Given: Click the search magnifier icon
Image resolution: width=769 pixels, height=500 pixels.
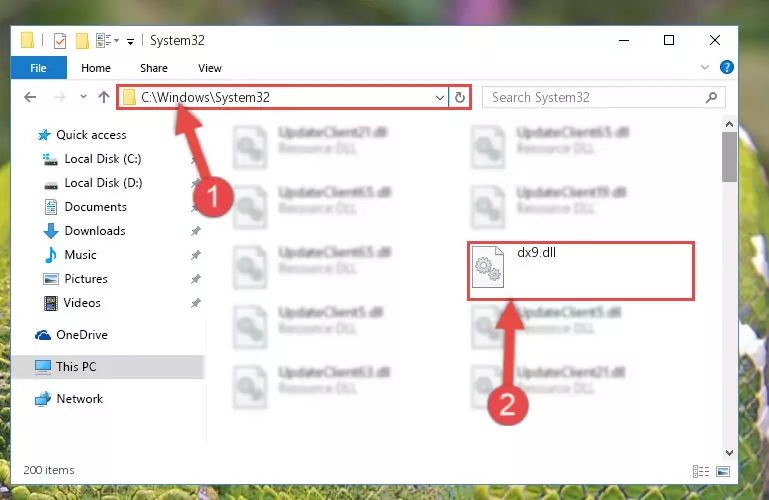Looking at the screenshot, I should point(711,98).
